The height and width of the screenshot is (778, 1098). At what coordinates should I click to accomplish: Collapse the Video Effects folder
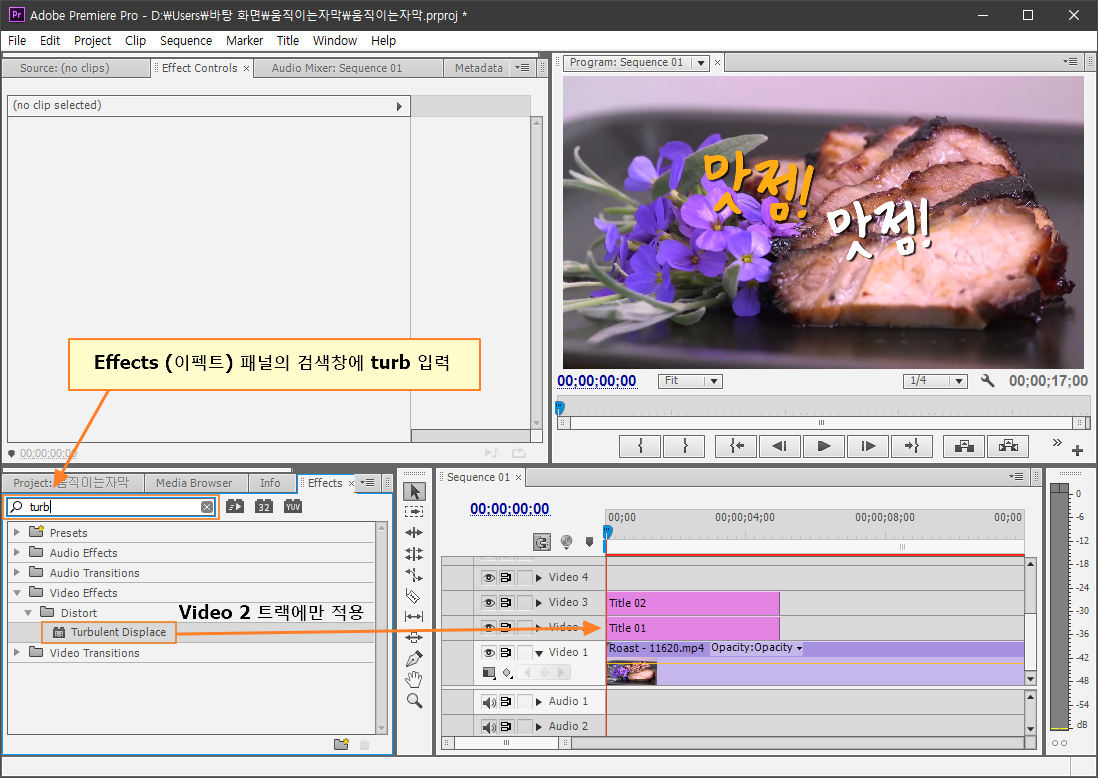pyautogui.click(x=17, y=592)
